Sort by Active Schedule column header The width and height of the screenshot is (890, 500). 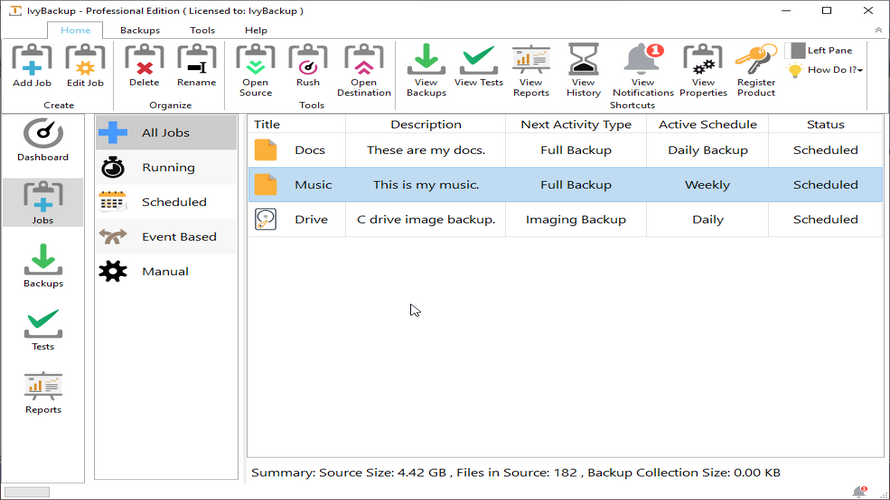click(708, 124)
